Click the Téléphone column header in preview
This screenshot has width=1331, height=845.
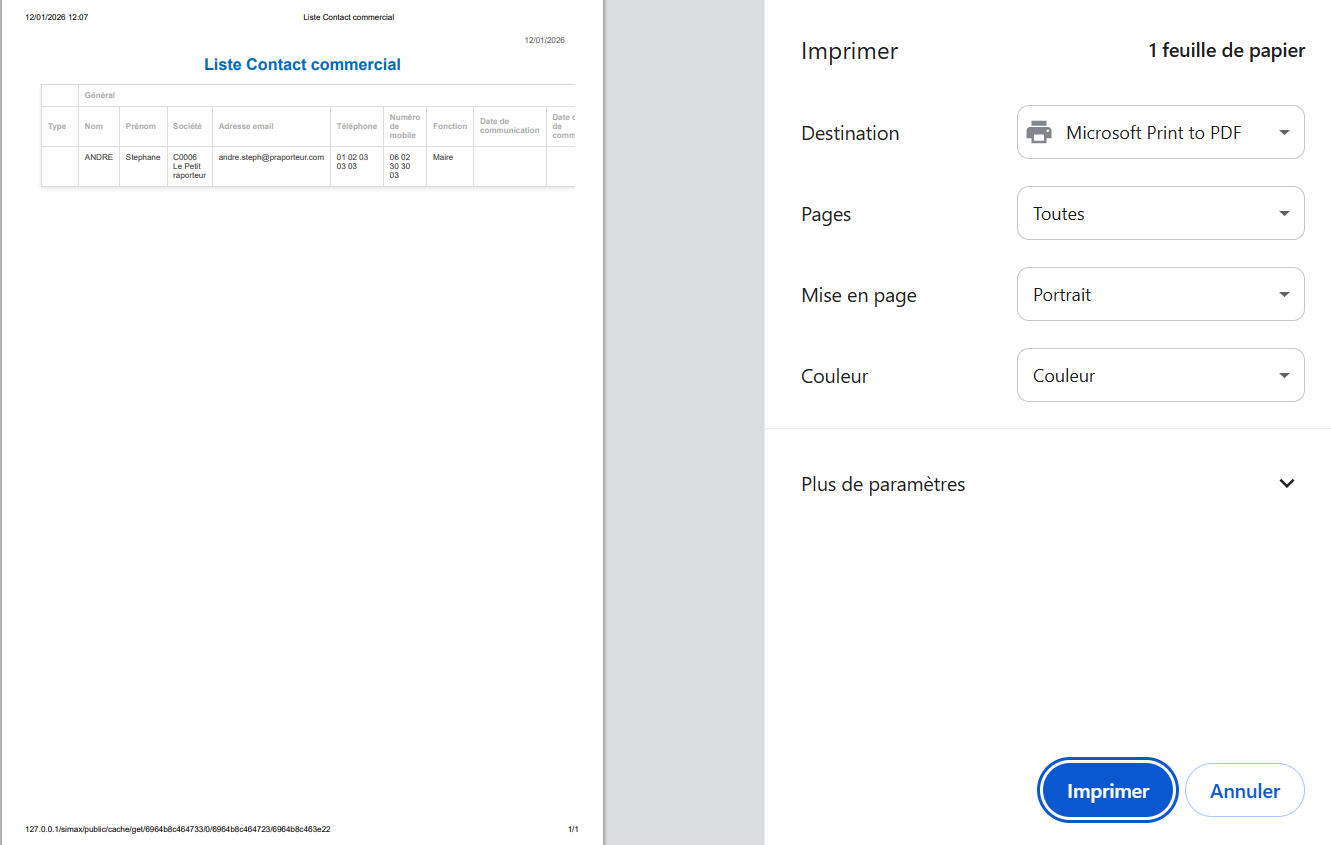[x=357, y=127]
